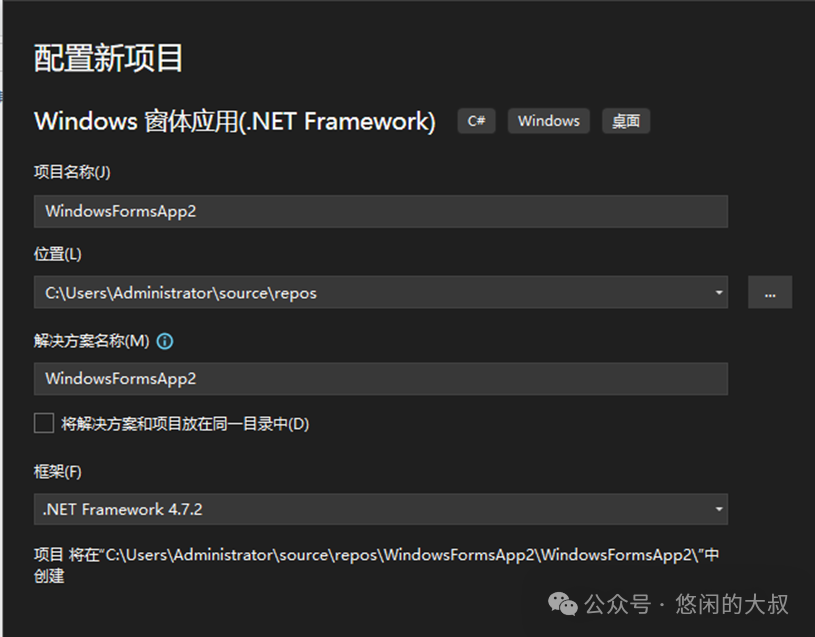The width and height of the screenshot is (815, 637).
Task: Click the 项目名称(J) label
Action: (x=72, y=172)
